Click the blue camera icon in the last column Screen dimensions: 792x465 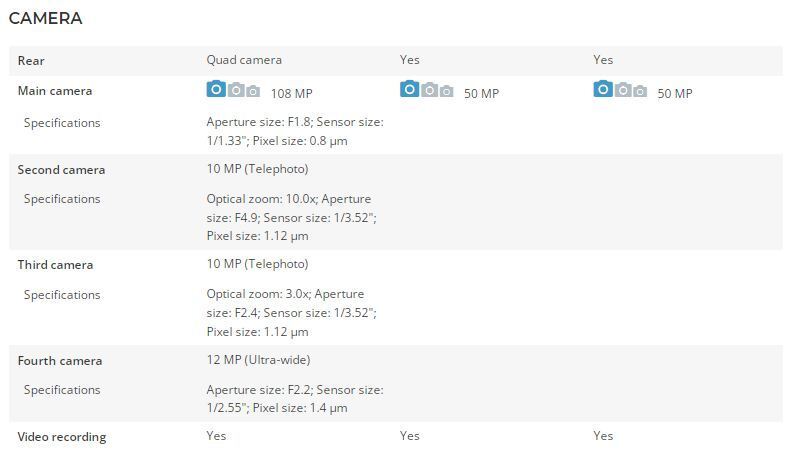pos(602,90)
